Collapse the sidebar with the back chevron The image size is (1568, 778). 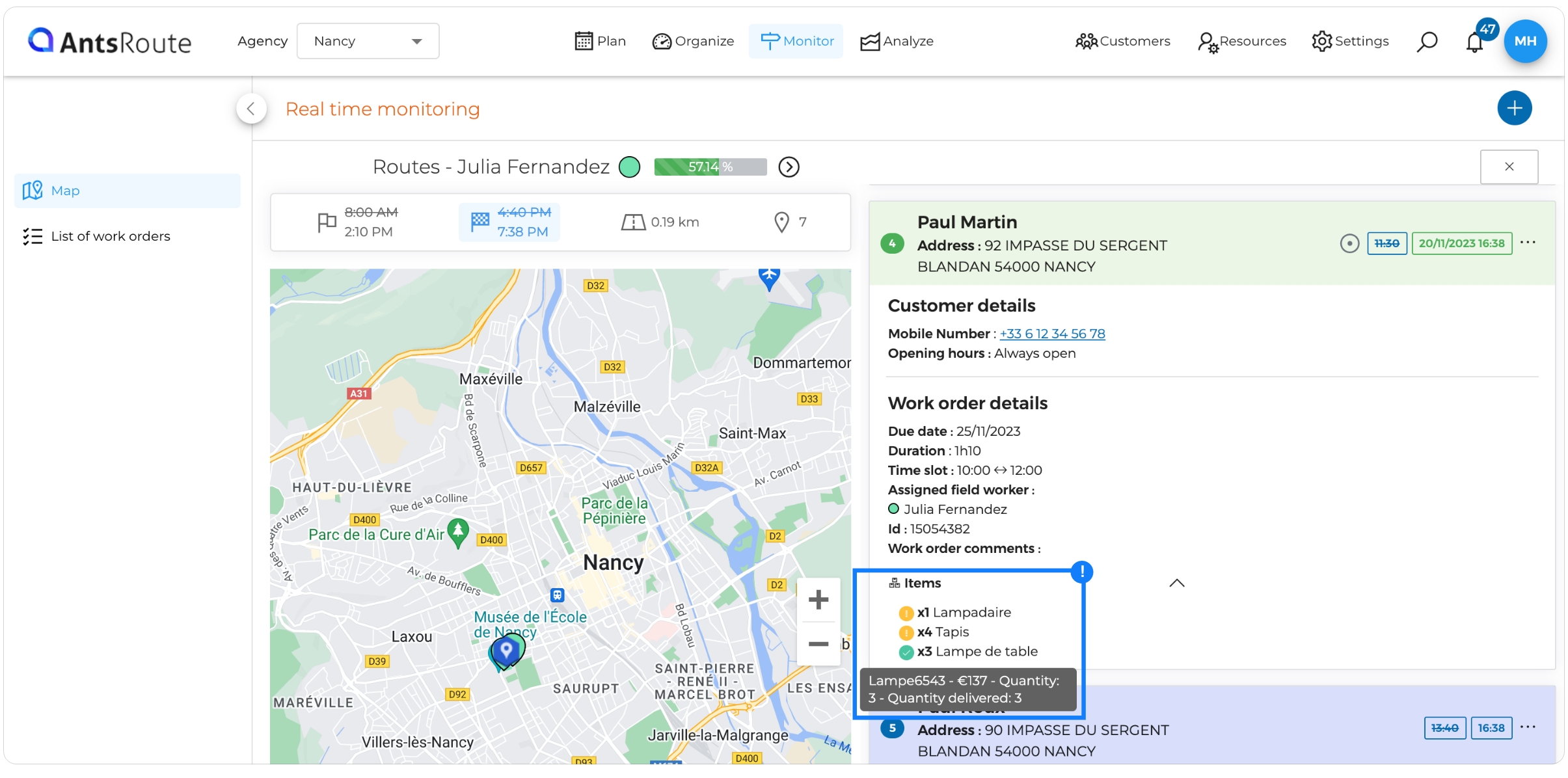251,109
